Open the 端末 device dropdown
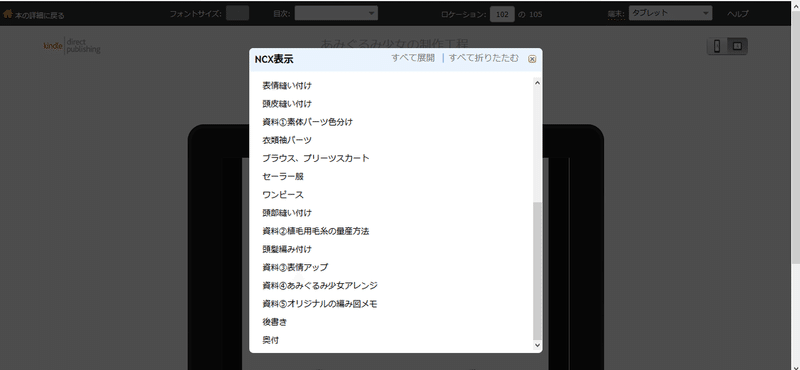Viewport: 800px width, 370px height. (670, 13)
